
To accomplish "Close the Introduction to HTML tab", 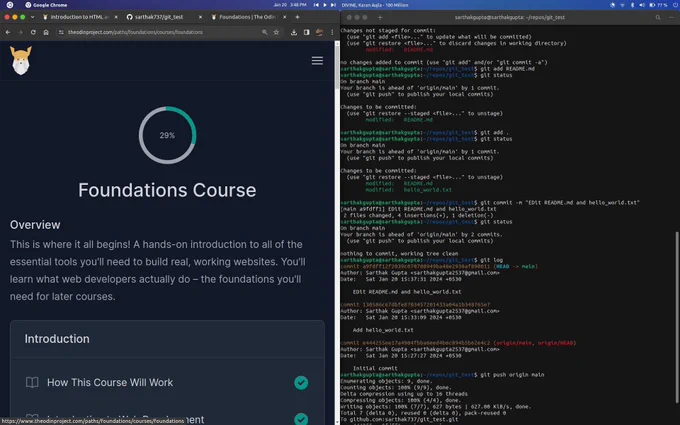I will 116,17.
